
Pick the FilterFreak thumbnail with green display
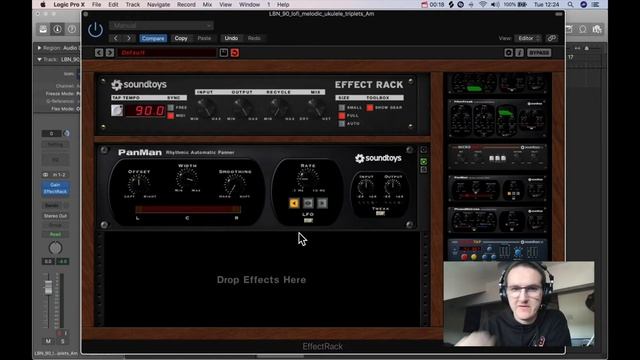click(497, 119)
